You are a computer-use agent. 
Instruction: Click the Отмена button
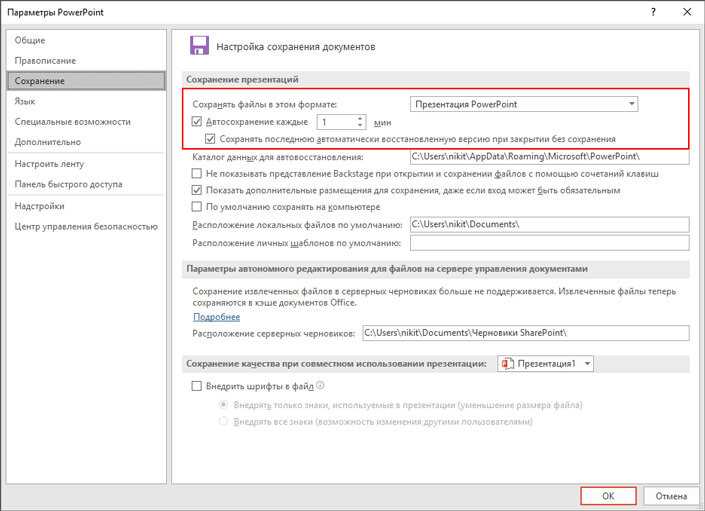(671, 496)
